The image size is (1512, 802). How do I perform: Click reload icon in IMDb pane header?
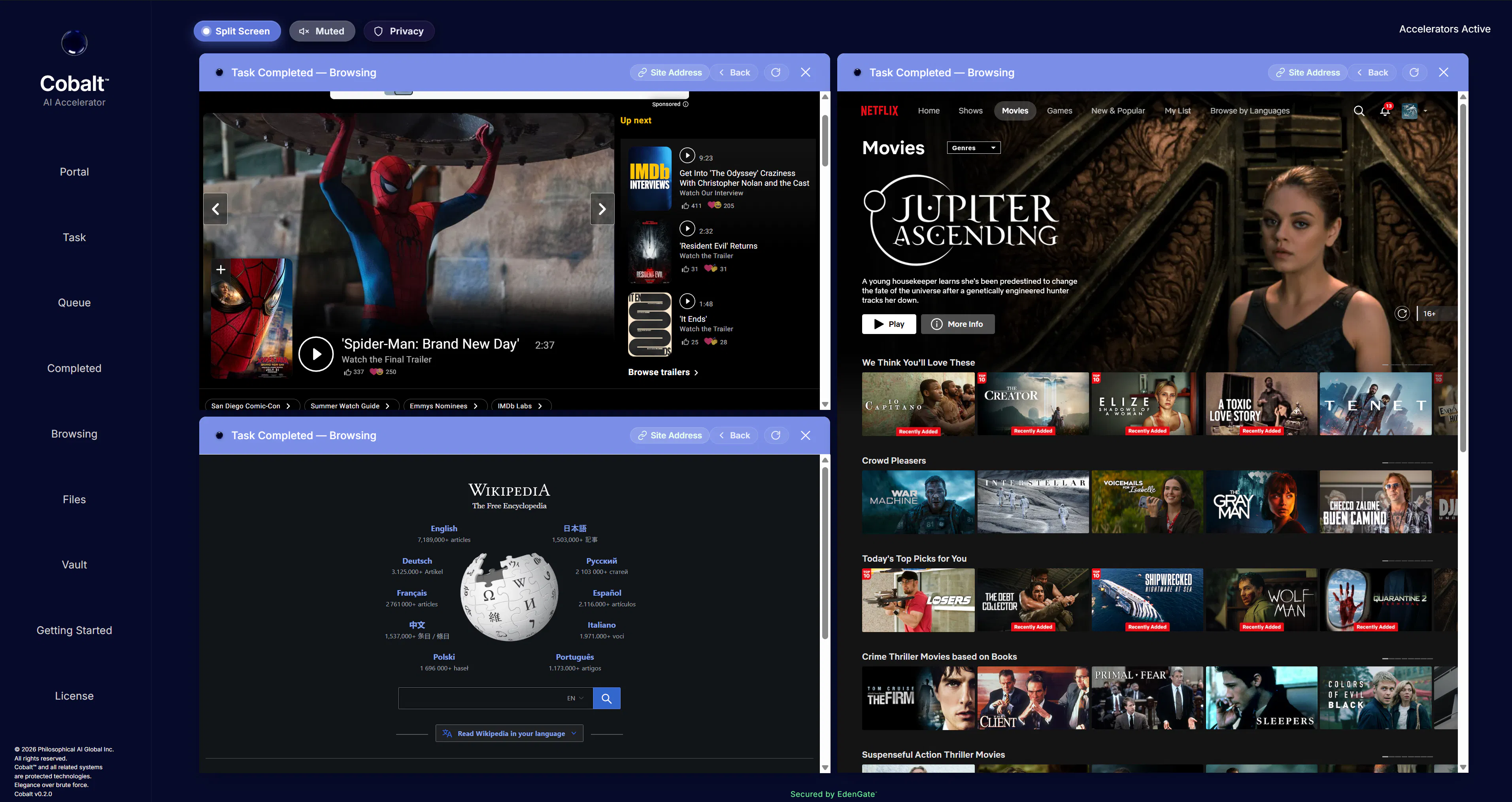coord(776,72)
